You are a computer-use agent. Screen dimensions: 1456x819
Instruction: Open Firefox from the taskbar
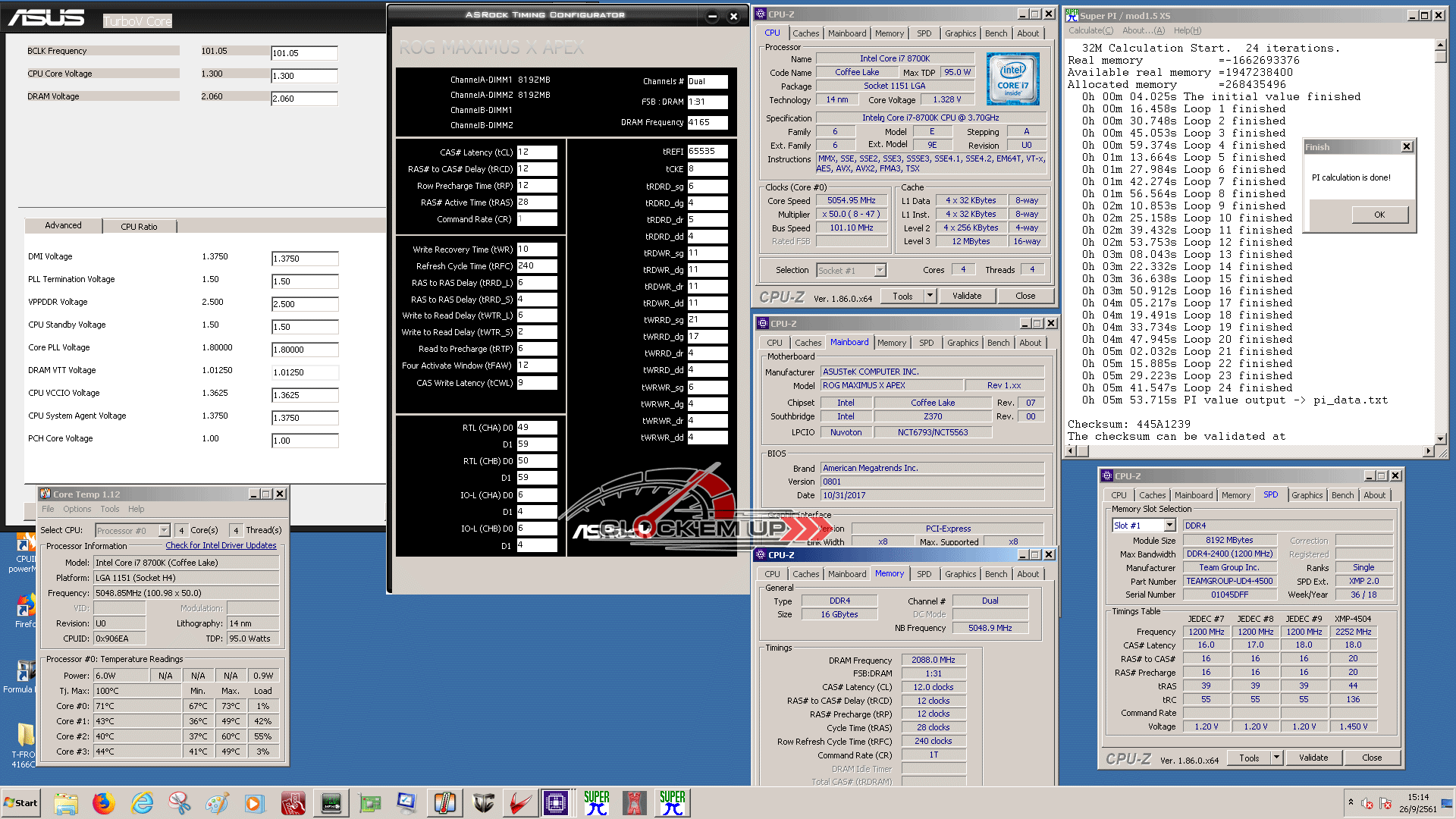(x=103, y=803)
